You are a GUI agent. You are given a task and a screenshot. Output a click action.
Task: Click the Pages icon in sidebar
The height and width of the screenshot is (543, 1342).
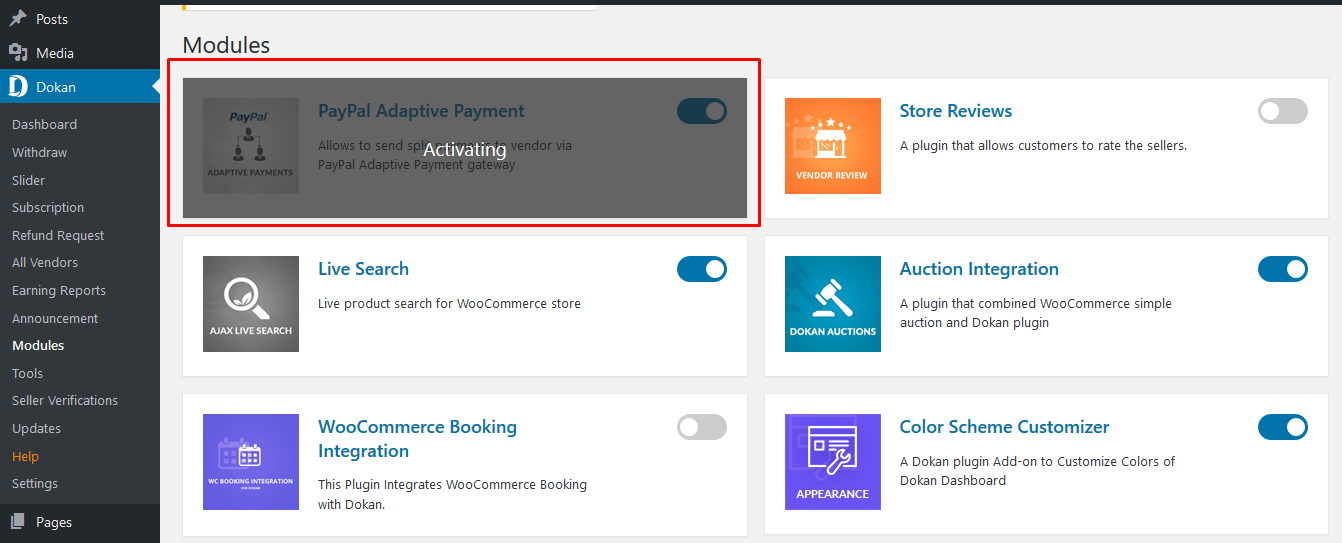pyautogui.click(x=18, y=522)
